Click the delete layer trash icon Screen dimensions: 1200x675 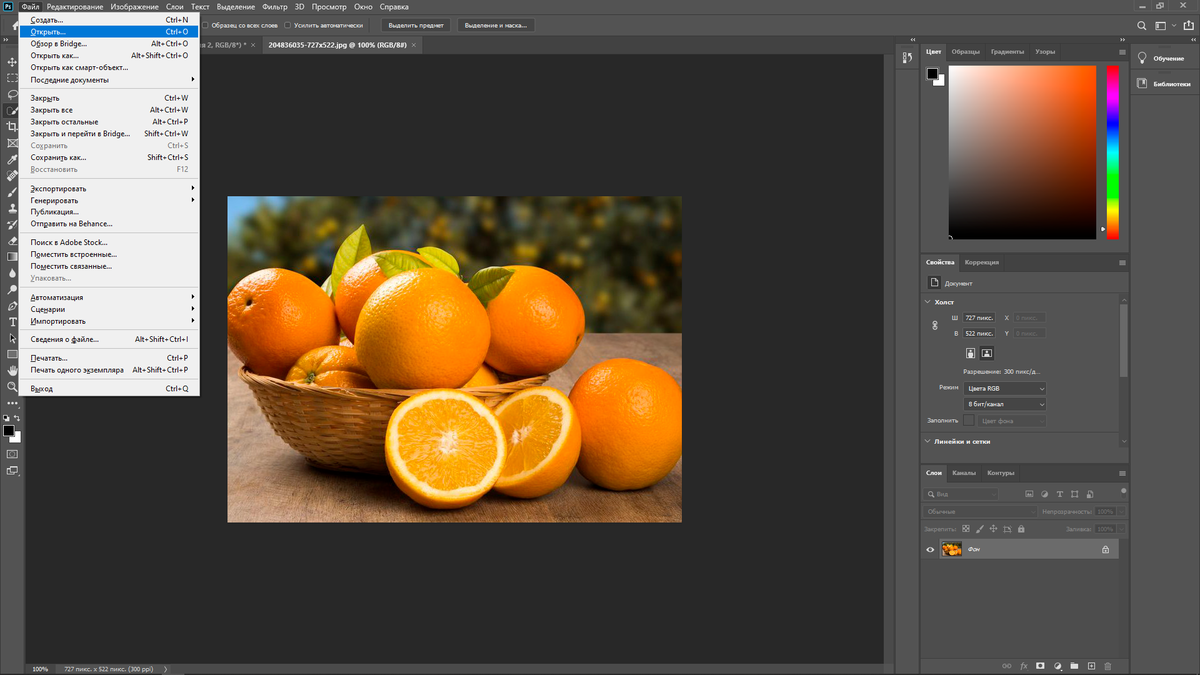[x=1108, y=666]
